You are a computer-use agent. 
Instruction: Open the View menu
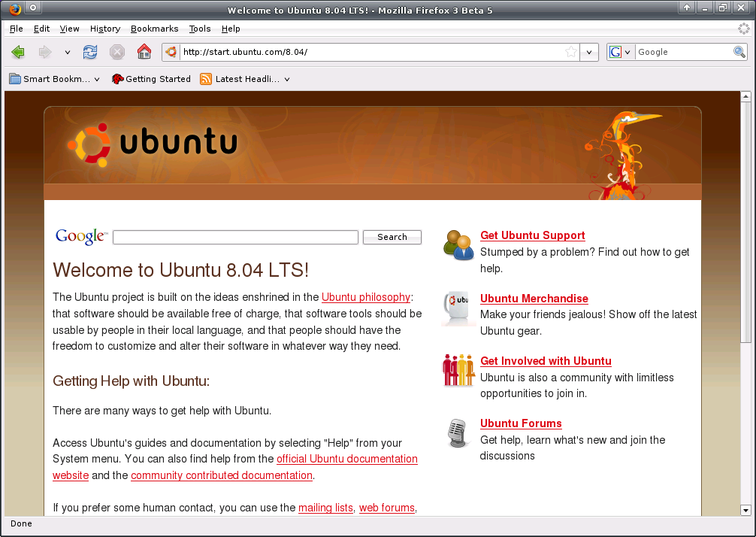69,29
